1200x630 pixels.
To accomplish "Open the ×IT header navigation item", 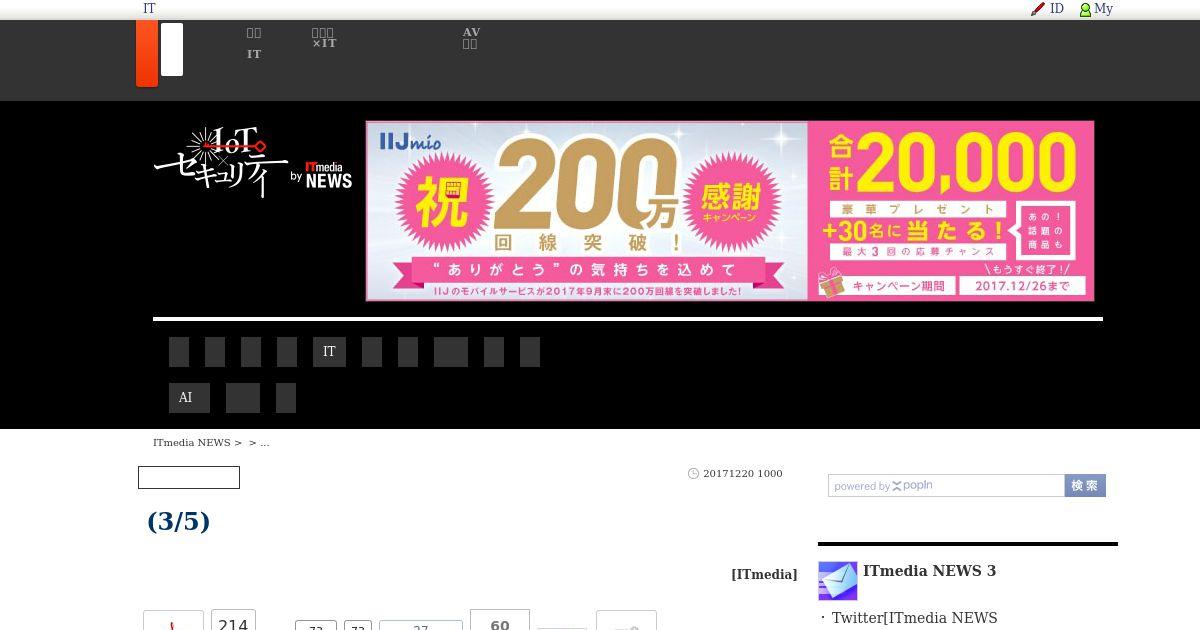I will pos(324,38).
